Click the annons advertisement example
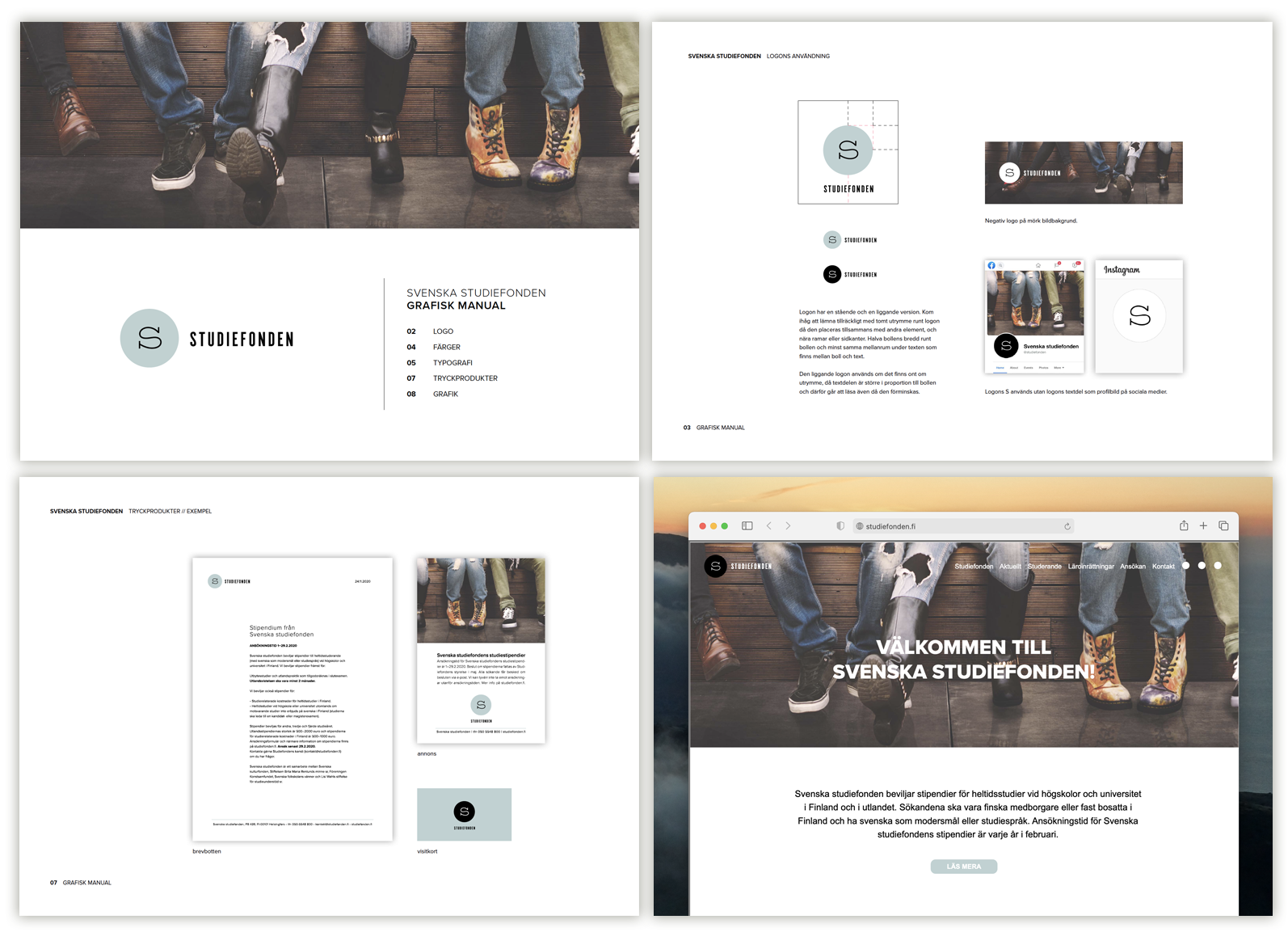This screenshot has width=1288, height=949. pos(481,650)
